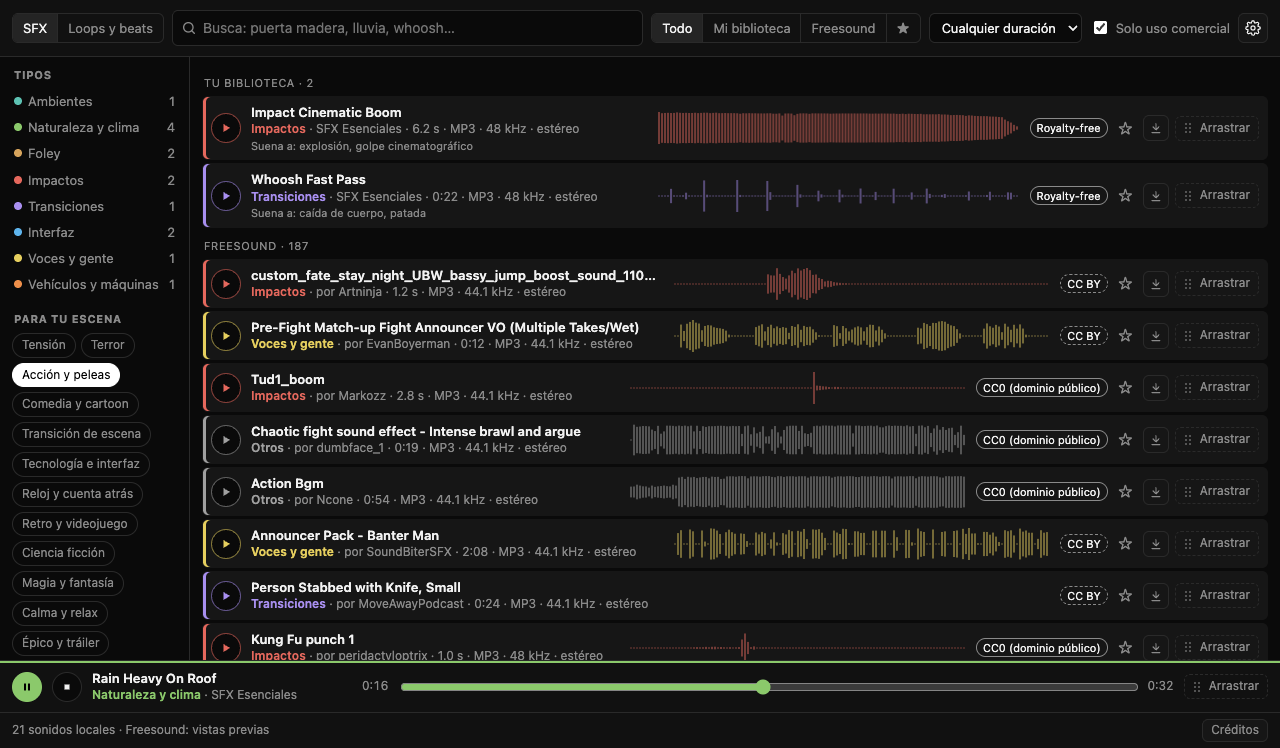
Task: Open the Cualquier duración dropdown
Action: (x=1005, y=28)
